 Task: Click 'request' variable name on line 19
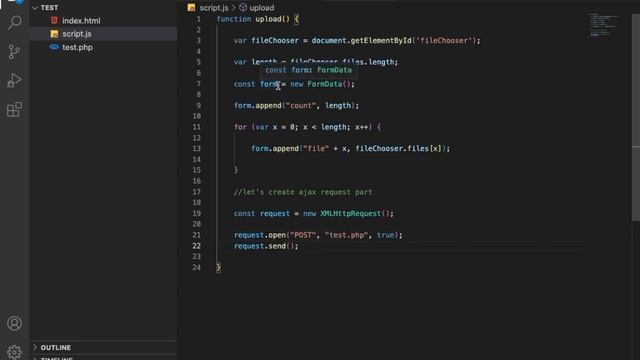(275, 213)
